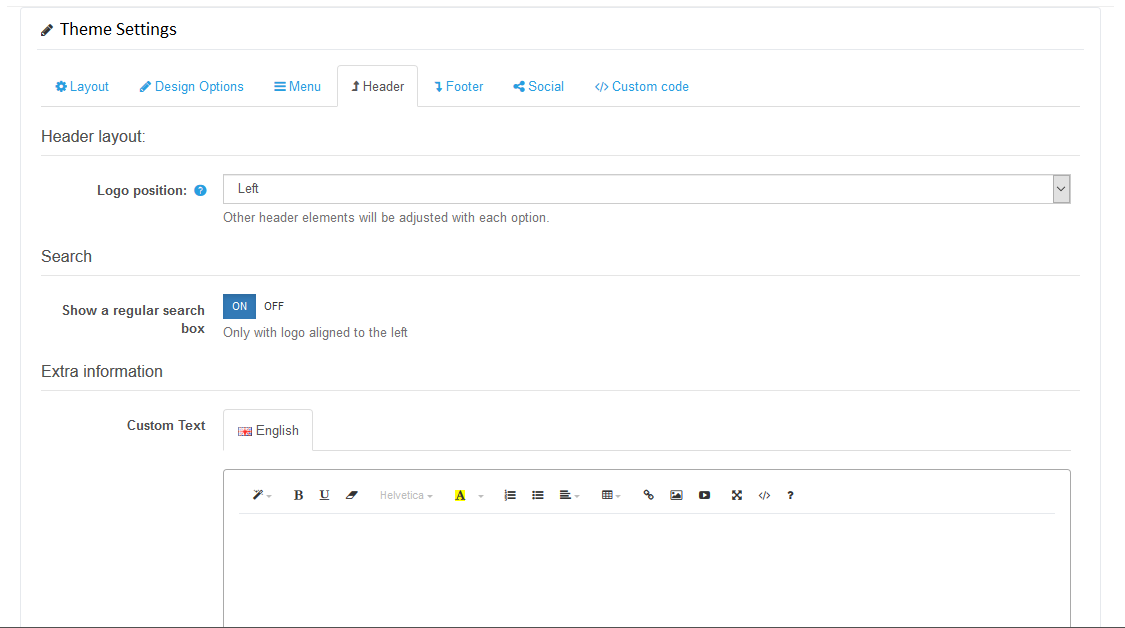Open the magic wand style dropdown
Image resolution: width=1125 pixels, height=628 pixels.
[x=261, y=495]
